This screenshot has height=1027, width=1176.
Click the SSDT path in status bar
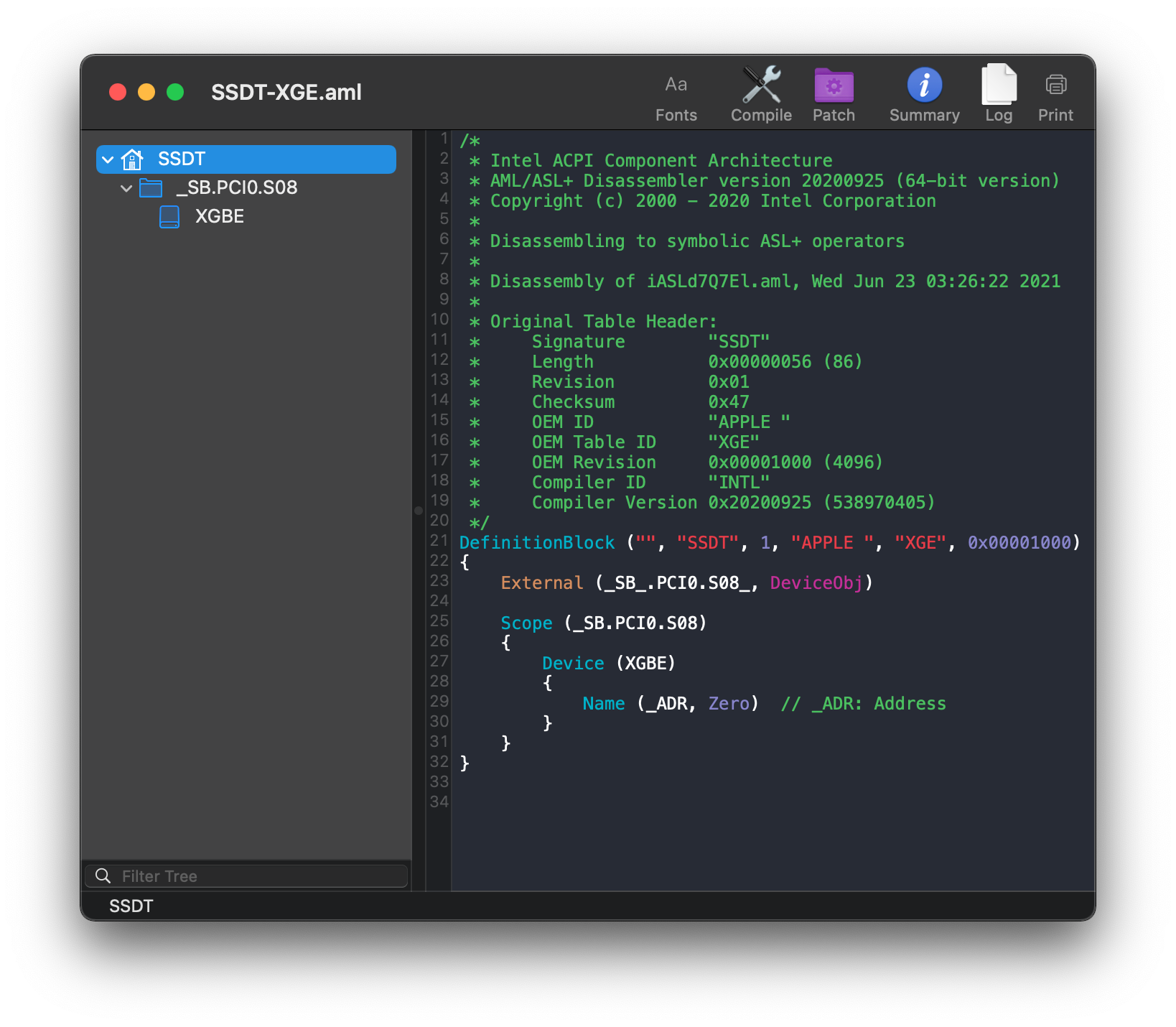[x=131, y=906]
